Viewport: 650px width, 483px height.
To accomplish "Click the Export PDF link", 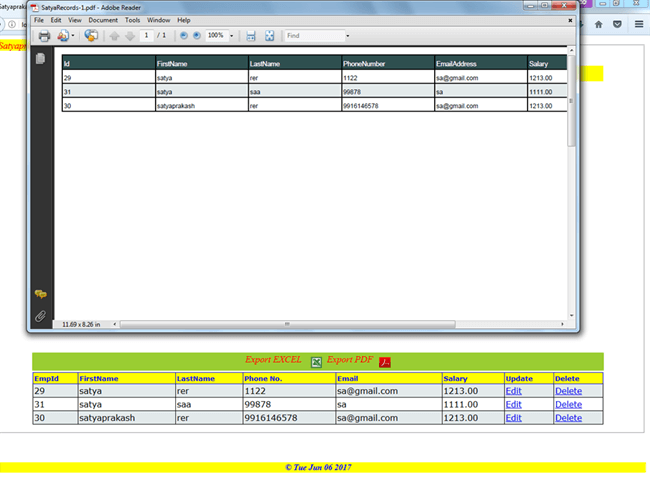I will 350,359.
